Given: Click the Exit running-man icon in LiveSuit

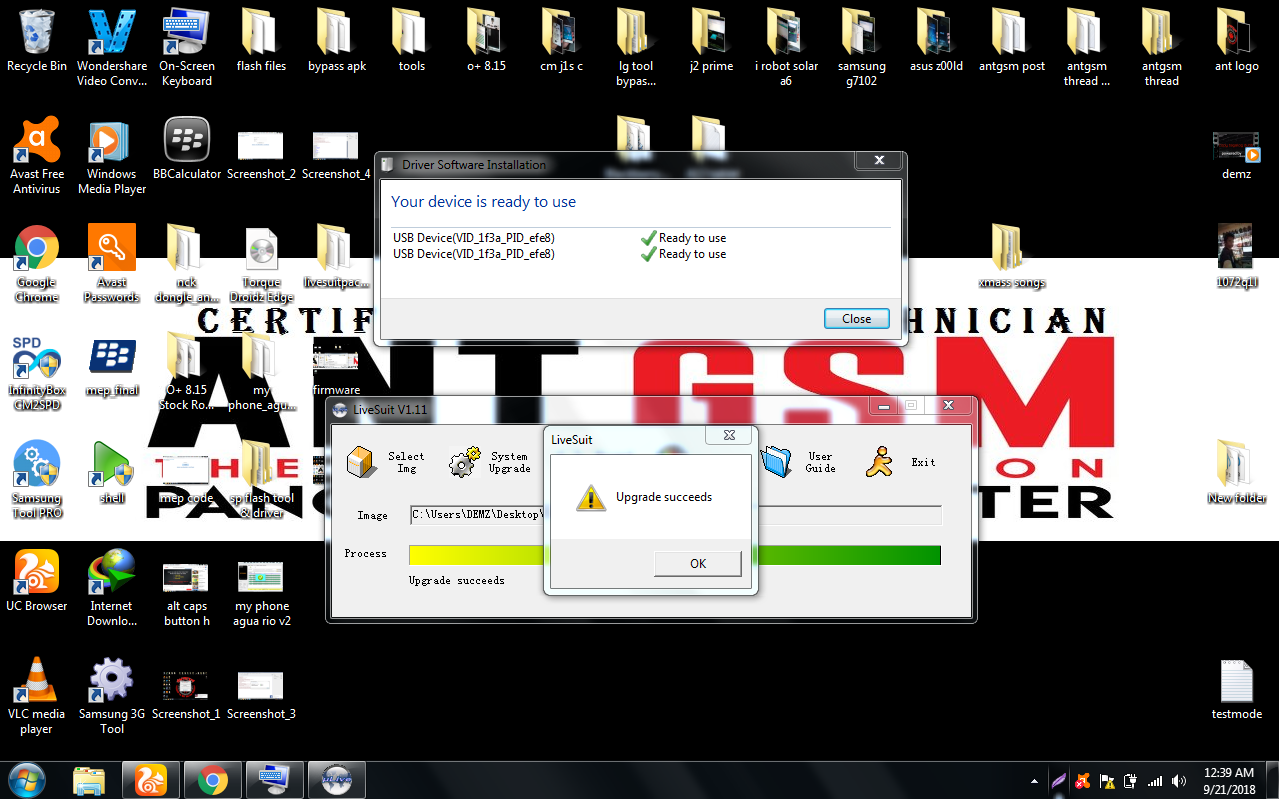Looking at the screenshot, I should pyautogui.click(x=879, y=462).
